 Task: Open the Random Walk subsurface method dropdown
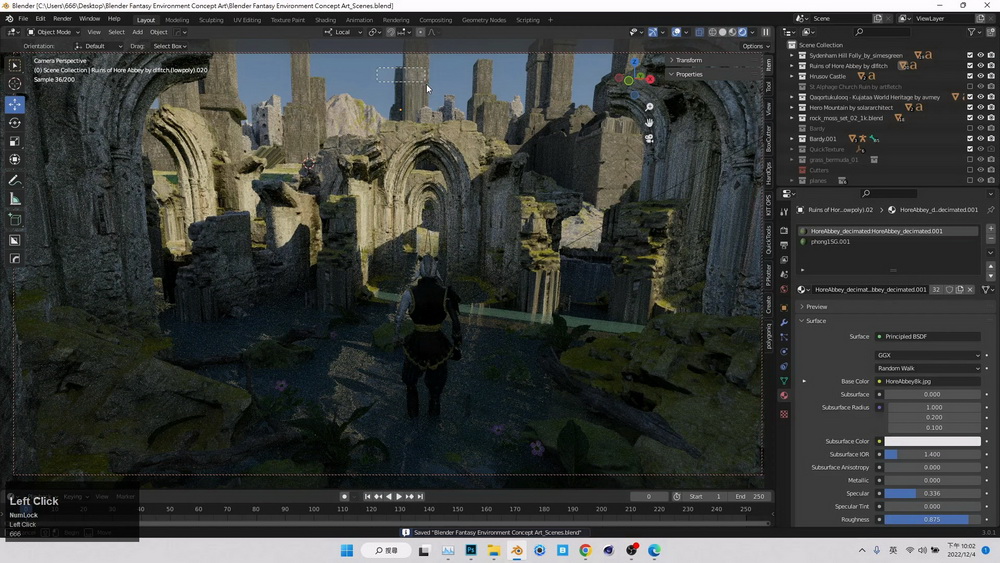(x=928, y=368)
